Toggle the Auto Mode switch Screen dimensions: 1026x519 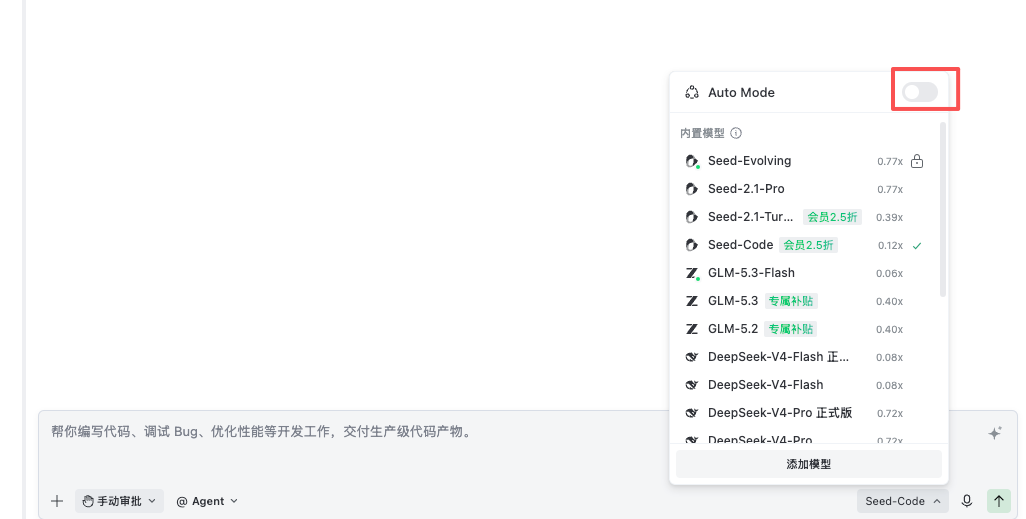[919, 92]
